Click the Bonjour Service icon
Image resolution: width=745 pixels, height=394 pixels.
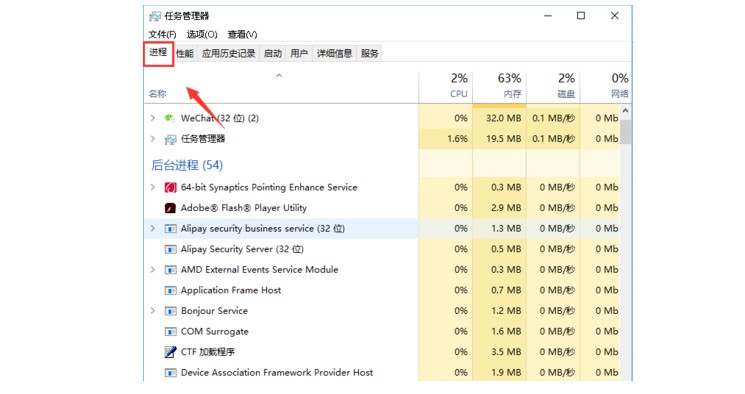point(170,311)
